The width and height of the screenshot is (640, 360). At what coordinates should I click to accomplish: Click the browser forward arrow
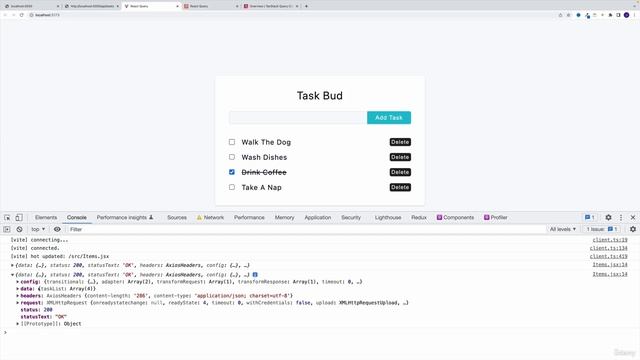(x=13, y=15)
